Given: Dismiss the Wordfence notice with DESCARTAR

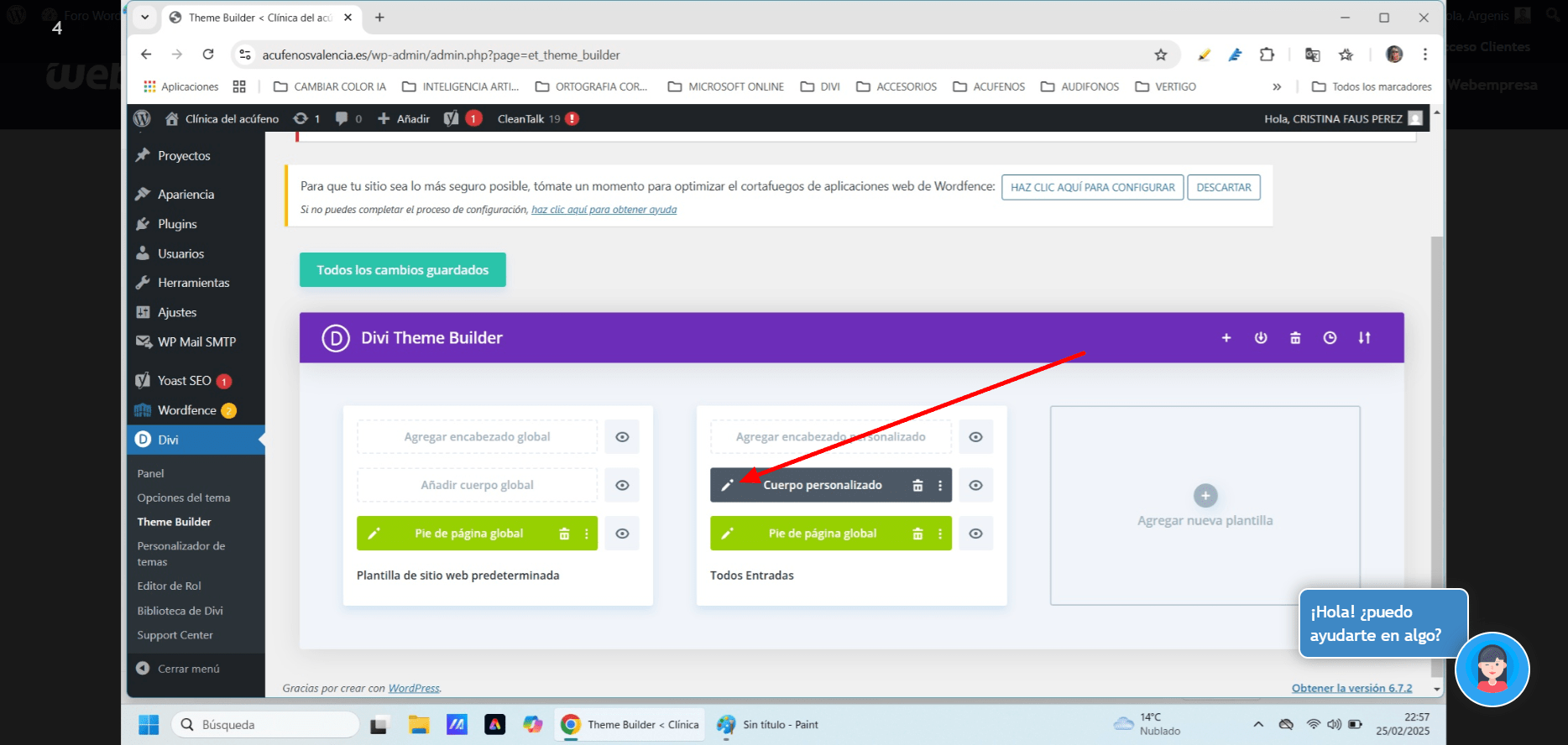Looking at the screenshot, I should tap(1224, 187).
